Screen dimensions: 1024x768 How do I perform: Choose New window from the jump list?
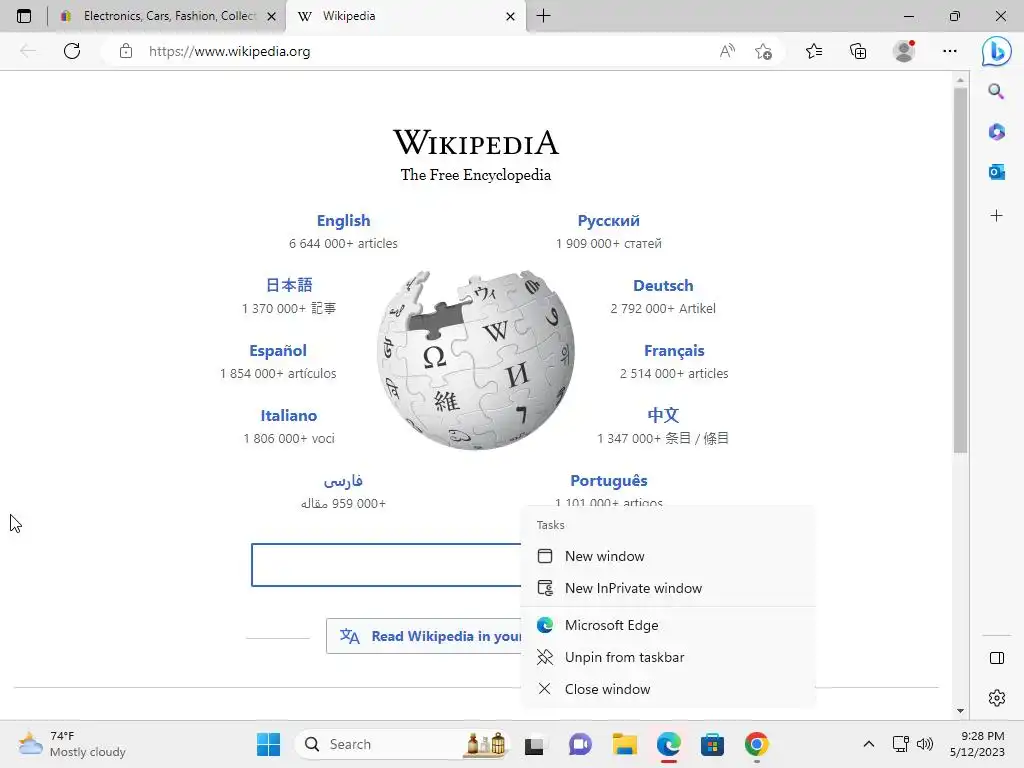click(668, 556)
